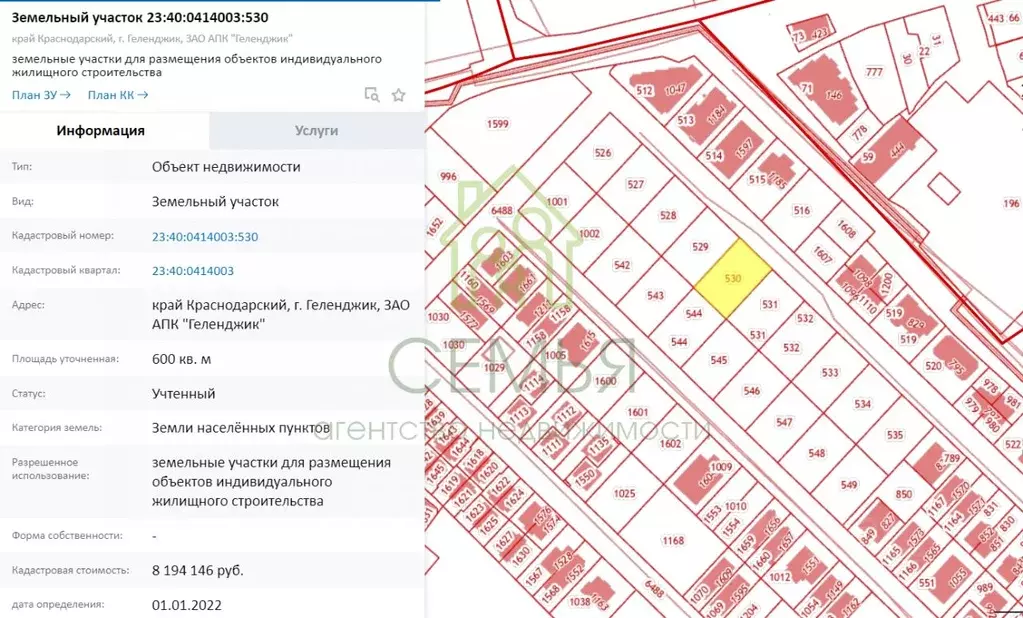Click building 146 on parcel 71
Image resolution: width=1023 pixels, height=618 pixels.
coord(833,95)
